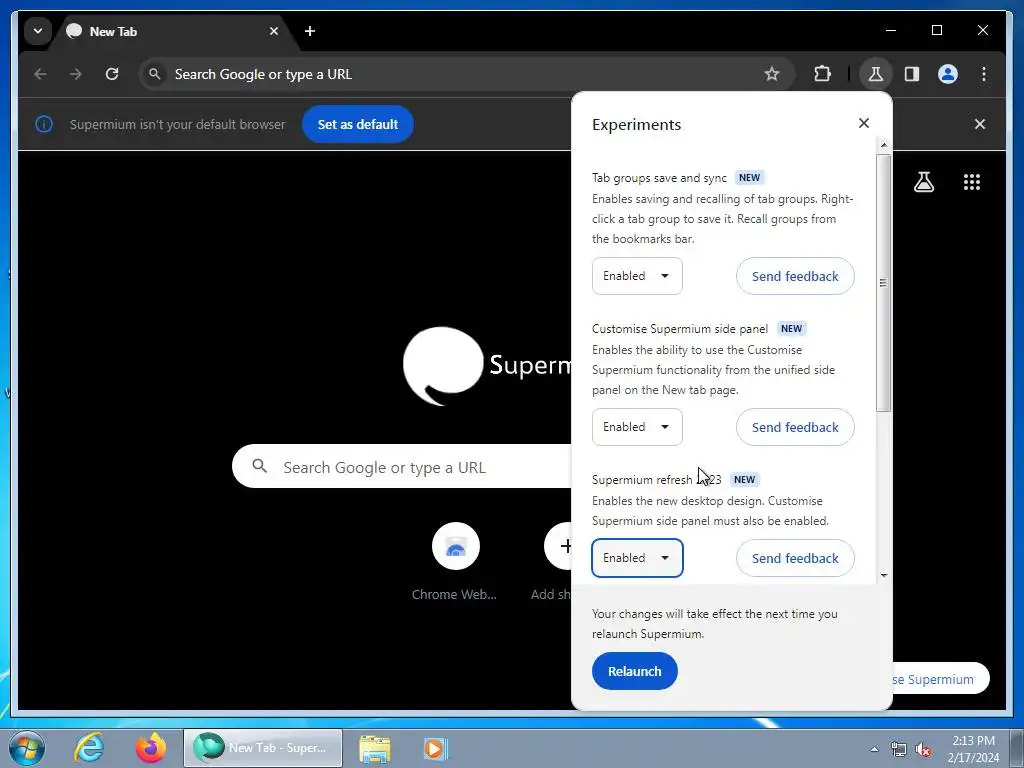Open the tab search dropdown arrow
The height and width of the screenshot is (768, 1024).
[x=38, y=31]
